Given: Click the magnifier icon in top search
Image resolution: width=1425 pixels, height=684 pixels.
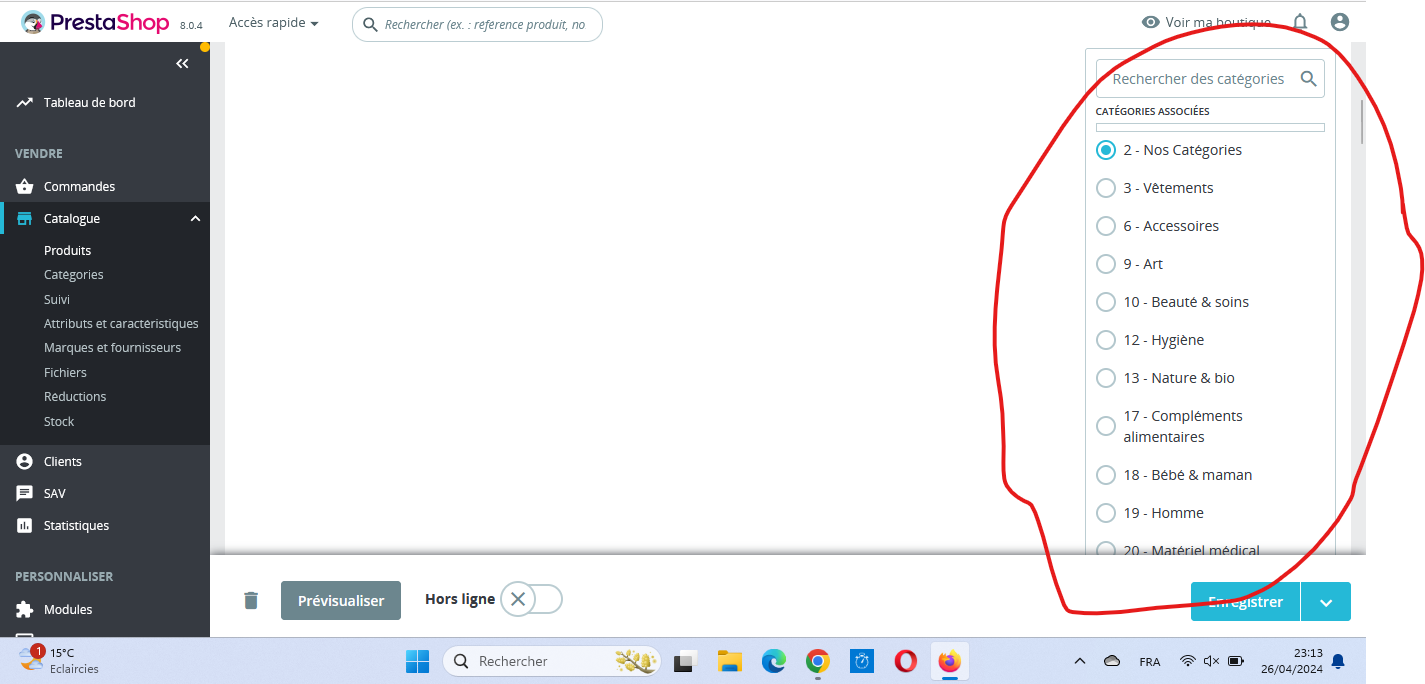Looking at the screenshot, I should click(x=370, y=24).
